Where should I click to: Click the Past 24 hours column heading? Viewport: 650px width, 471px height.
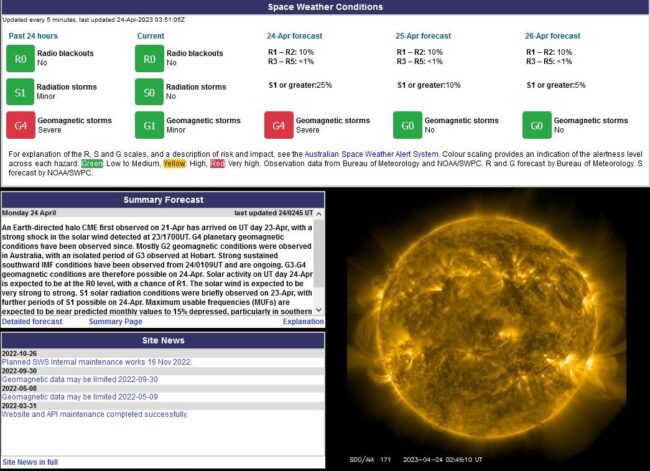coord(33,36)
